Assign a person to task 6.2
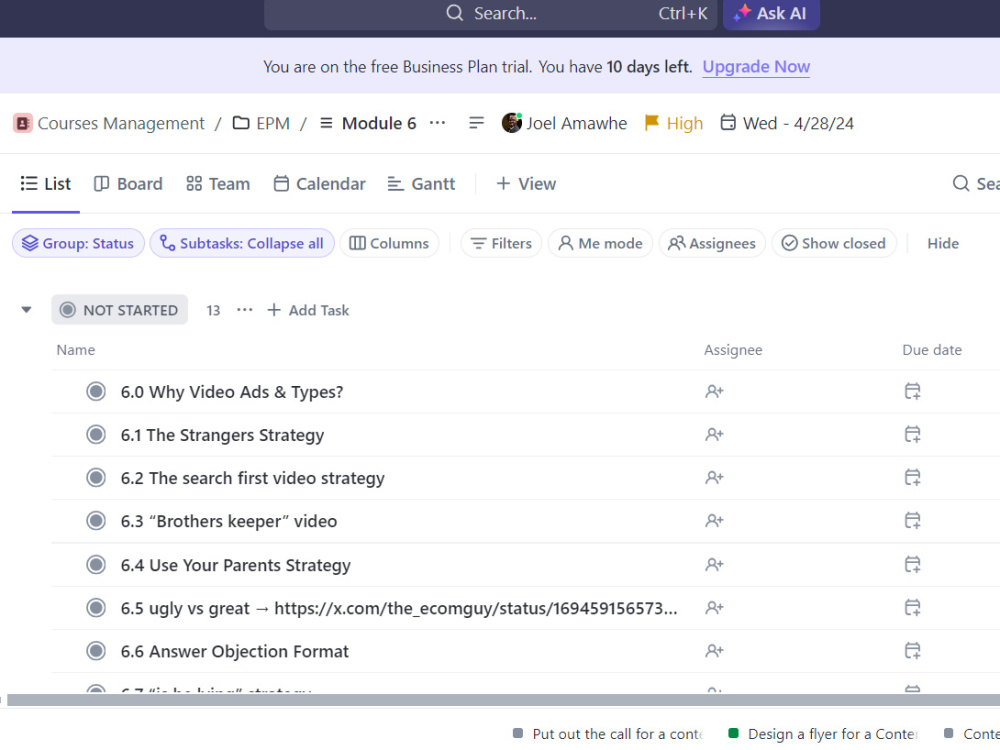The height and width of the screenshot is (750, 1000). pos(714,478)
